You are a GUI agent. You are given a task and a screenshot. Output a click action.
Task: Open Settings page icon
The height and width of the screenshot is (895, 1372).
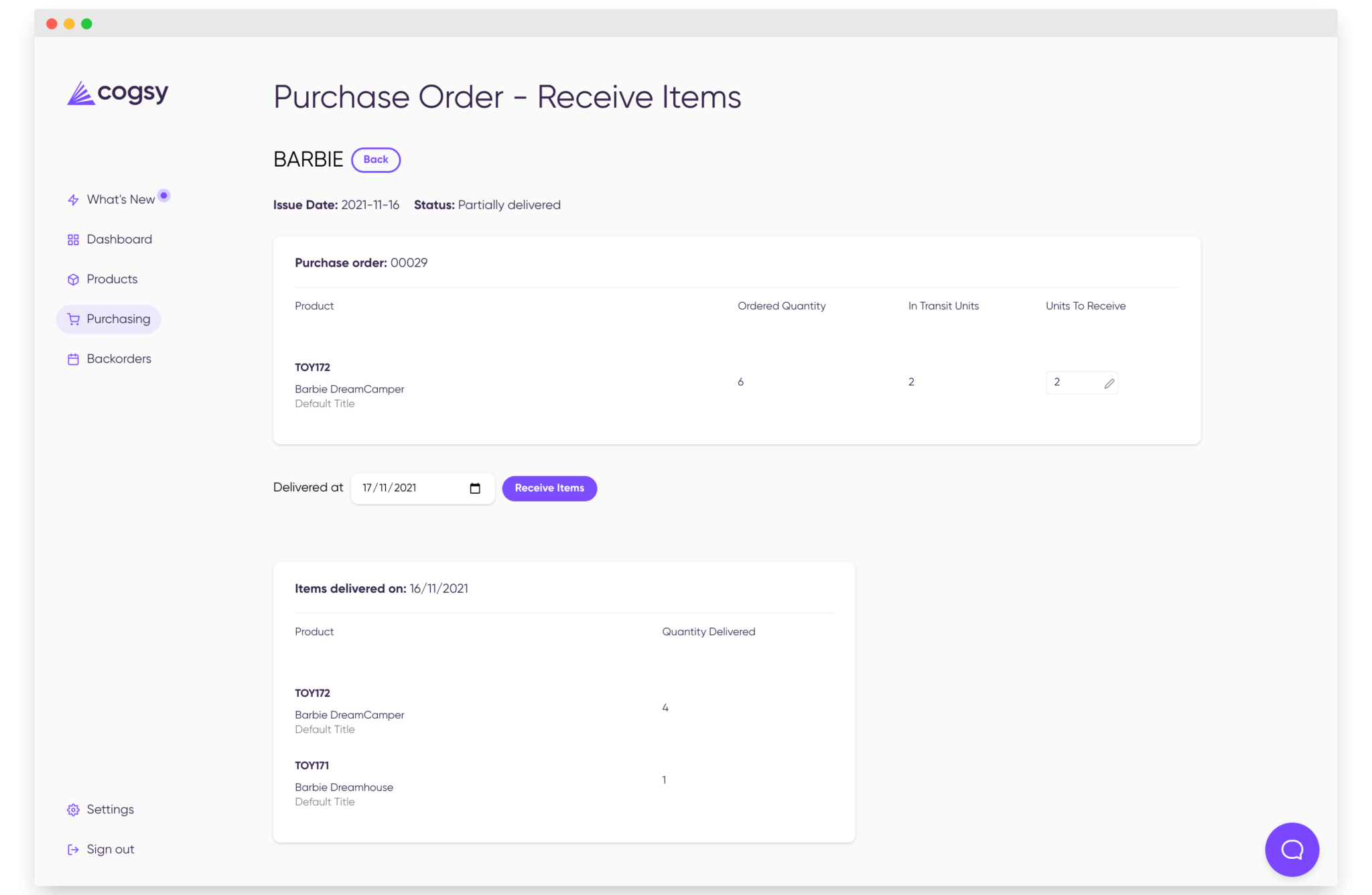pos(72,809)
